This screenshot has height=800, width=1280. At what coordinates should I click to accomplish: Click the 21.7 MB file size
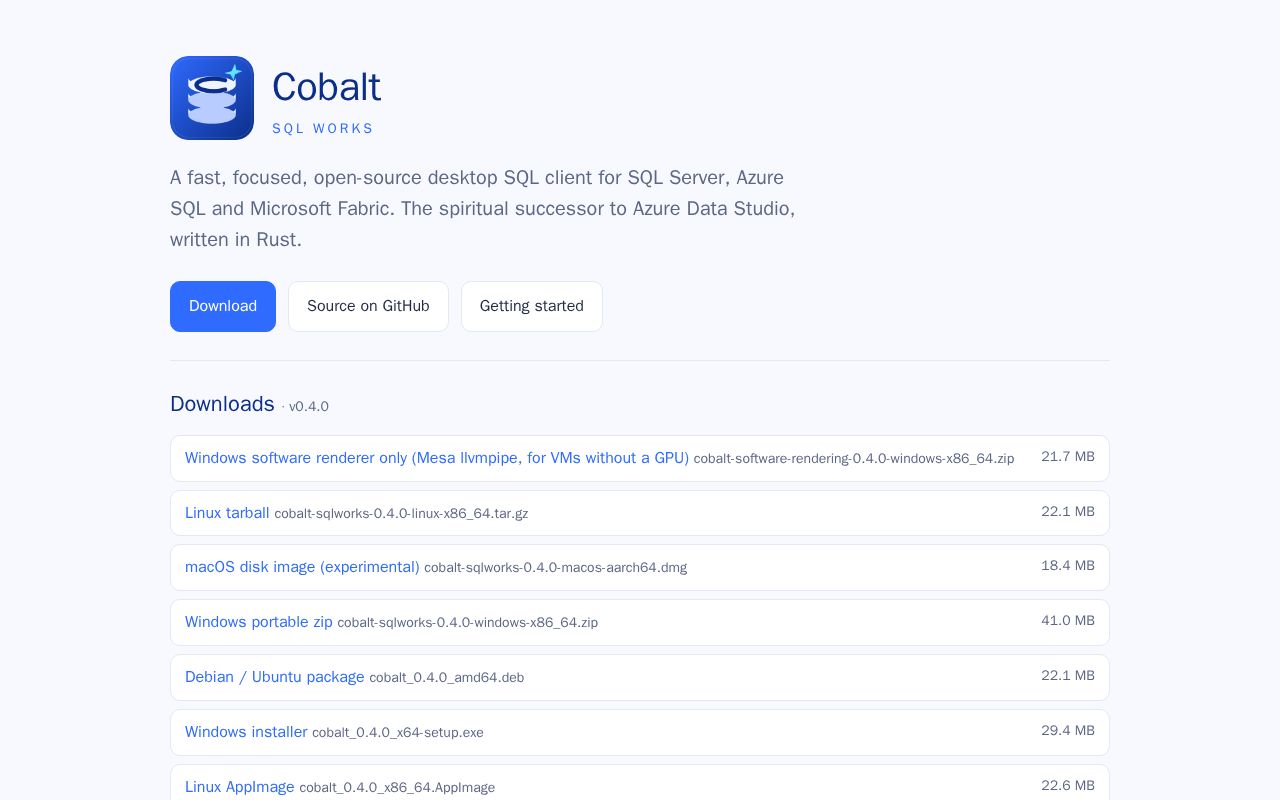[x=1068, y=457]
